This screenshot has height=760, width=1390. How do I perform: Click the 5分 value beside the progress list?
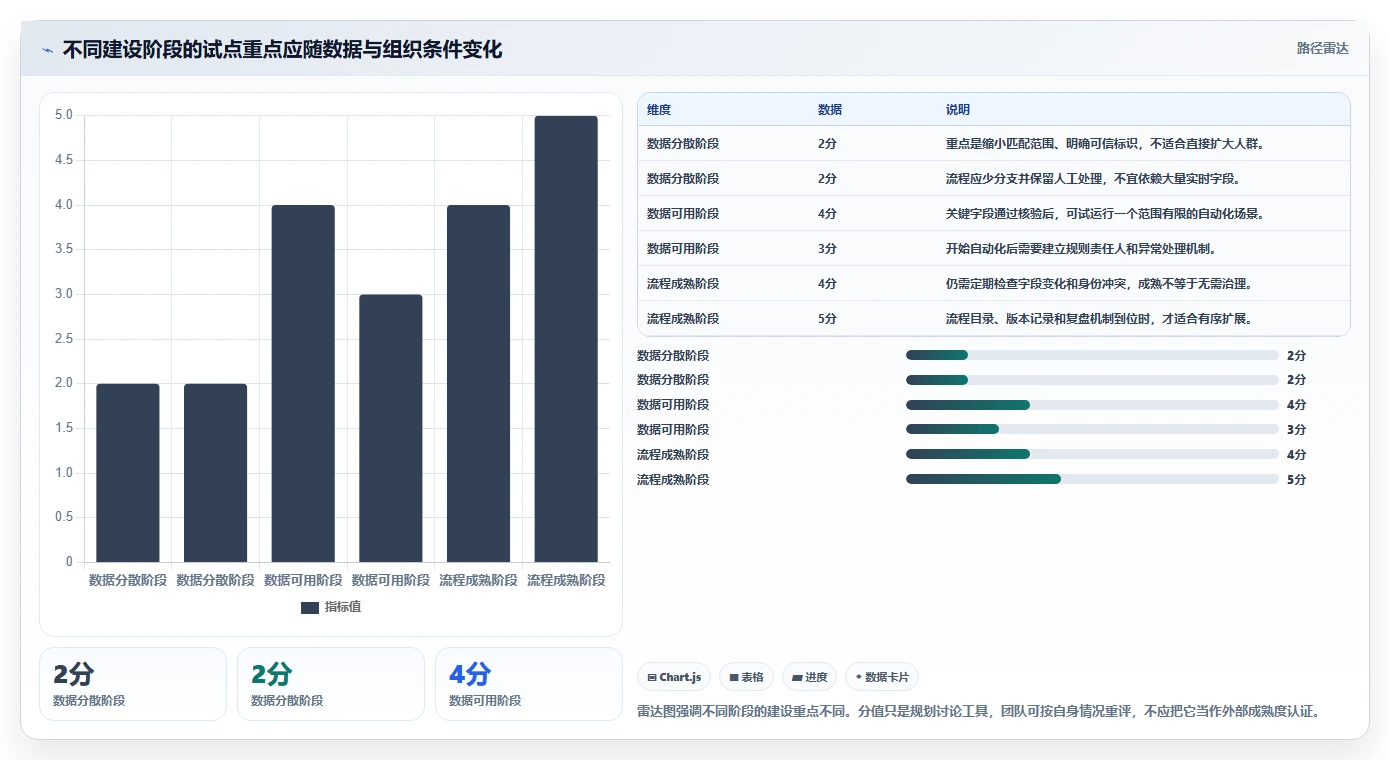click(1296, 480)
